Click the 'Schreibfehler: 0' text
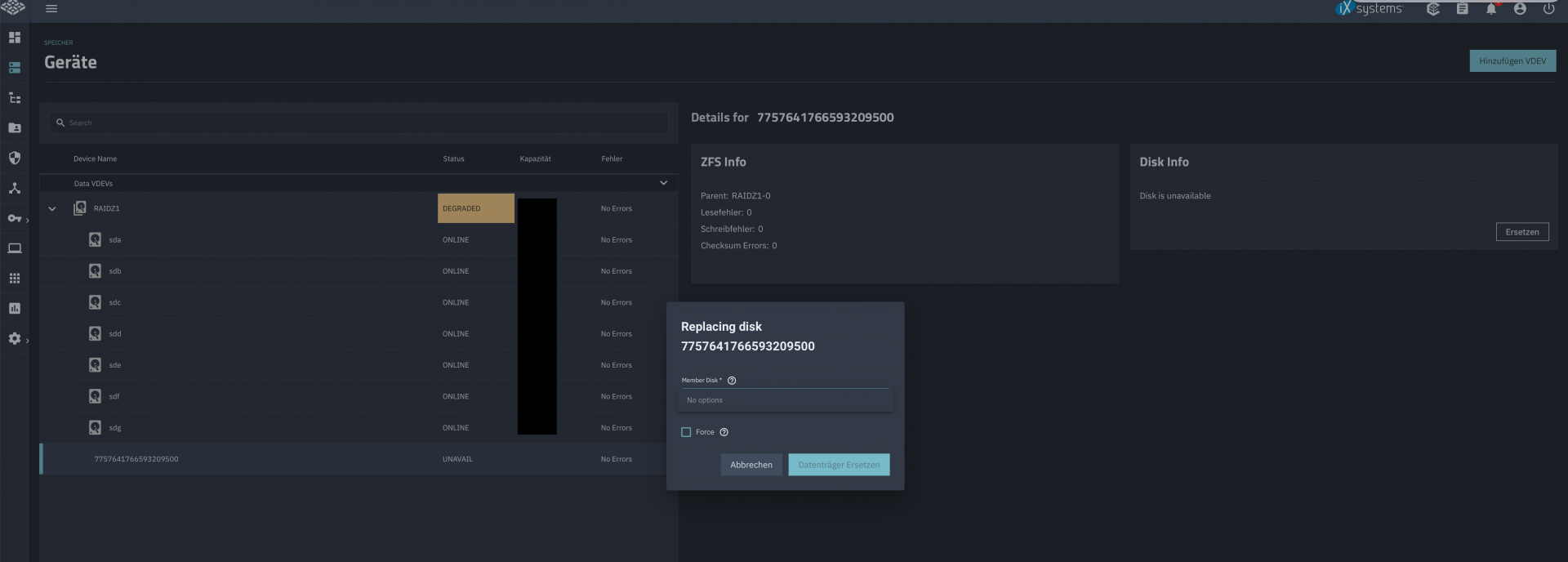The width and height of the screenshot is (1568, 562). pyautogui.click(x=732, y=230)
